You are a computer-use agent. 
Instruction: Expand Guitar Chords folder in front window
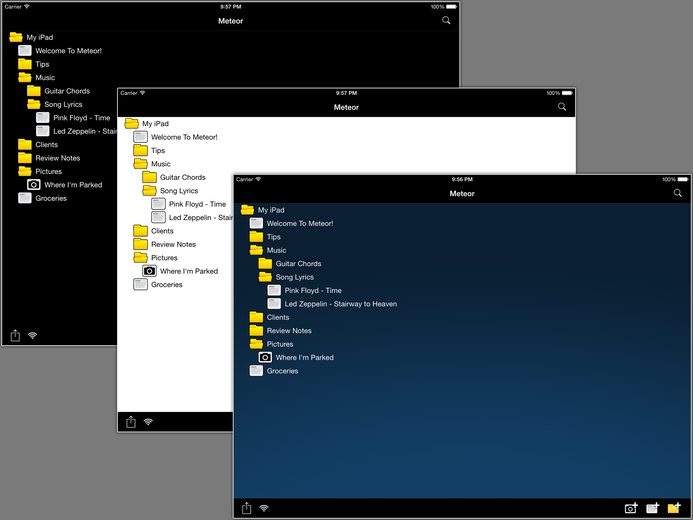click(265, 264)
